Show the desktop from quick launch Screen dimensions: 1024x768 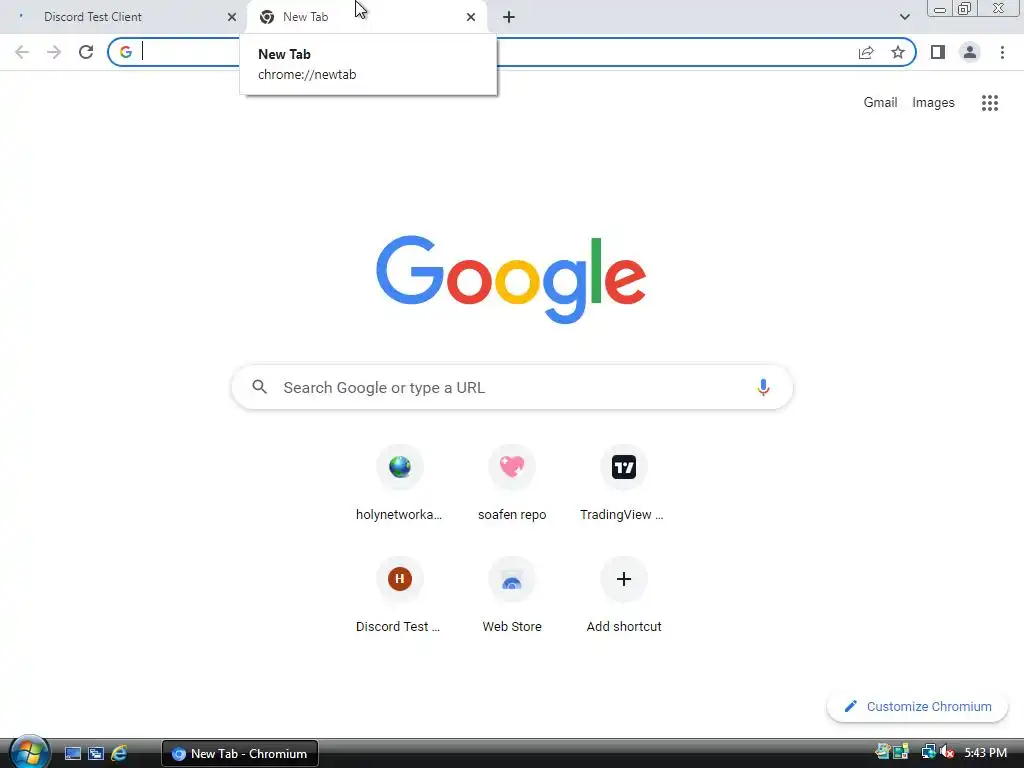click(72, 753)
